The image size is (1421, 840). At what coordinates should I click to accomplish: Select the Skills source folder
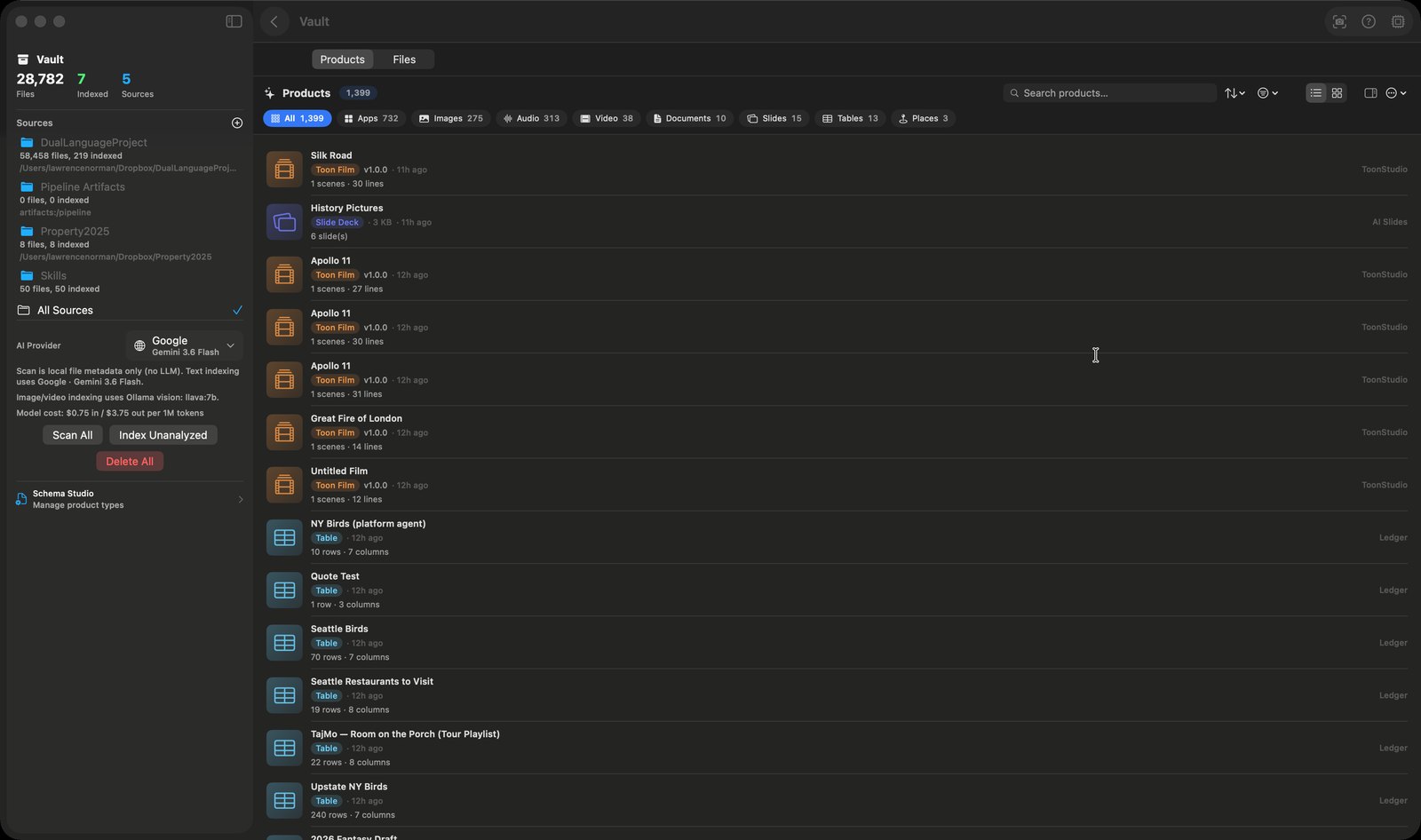130,281
